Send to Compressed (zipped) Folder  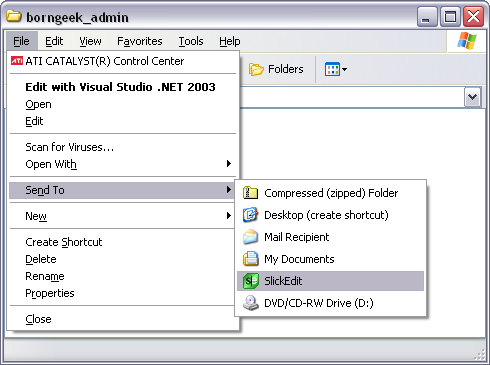coord(330,193)
